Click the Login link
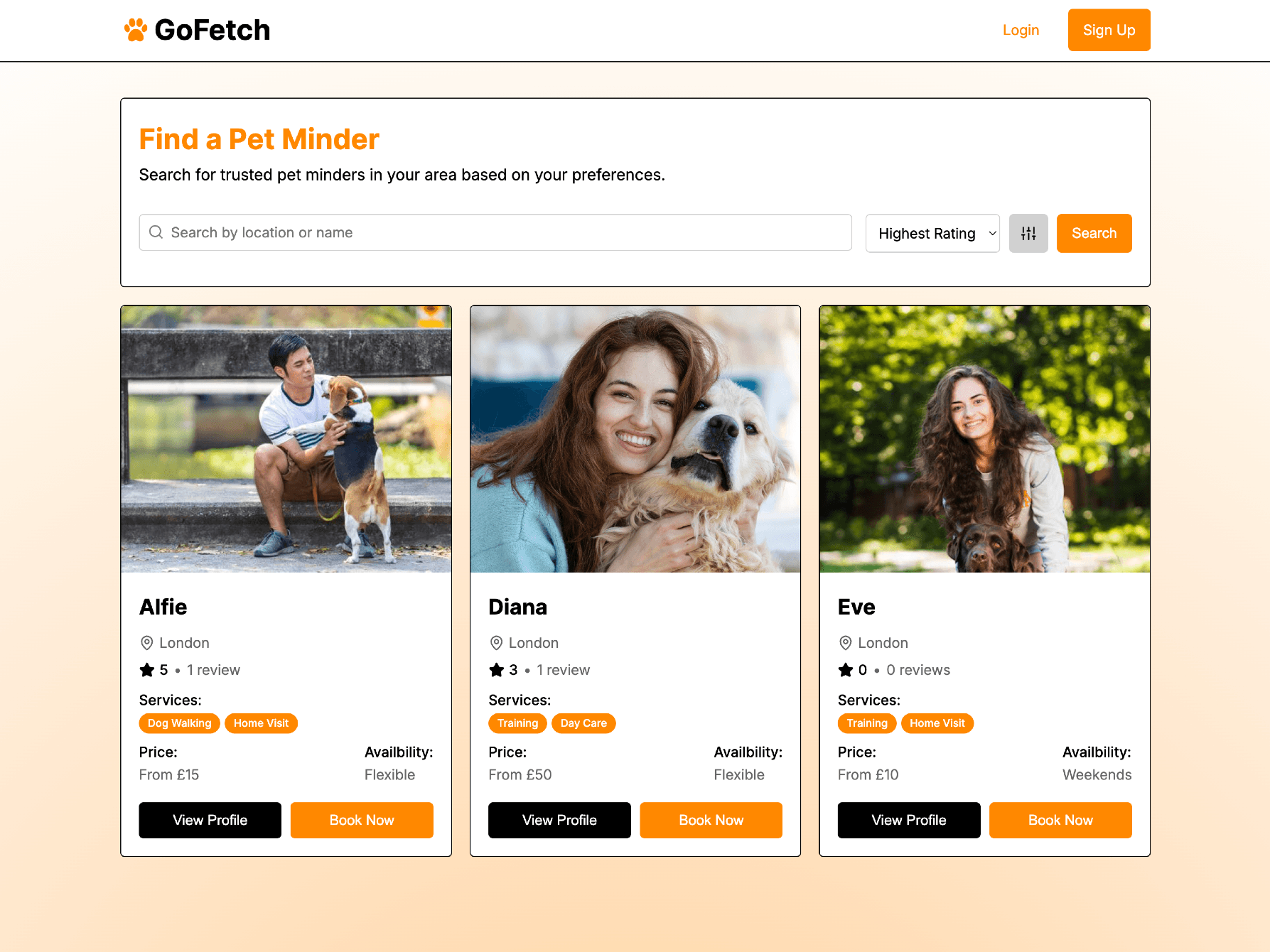 pos(1021,30)
